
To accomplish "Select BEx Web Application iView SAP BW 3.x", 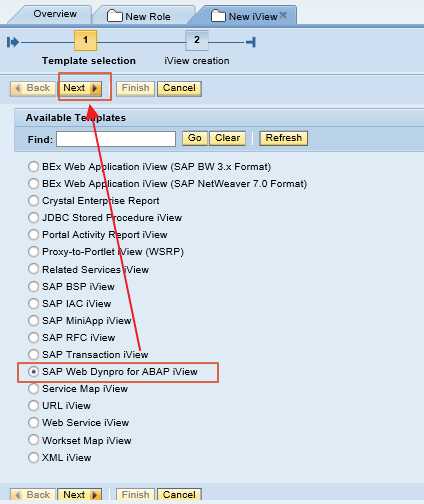I will 33,166.
